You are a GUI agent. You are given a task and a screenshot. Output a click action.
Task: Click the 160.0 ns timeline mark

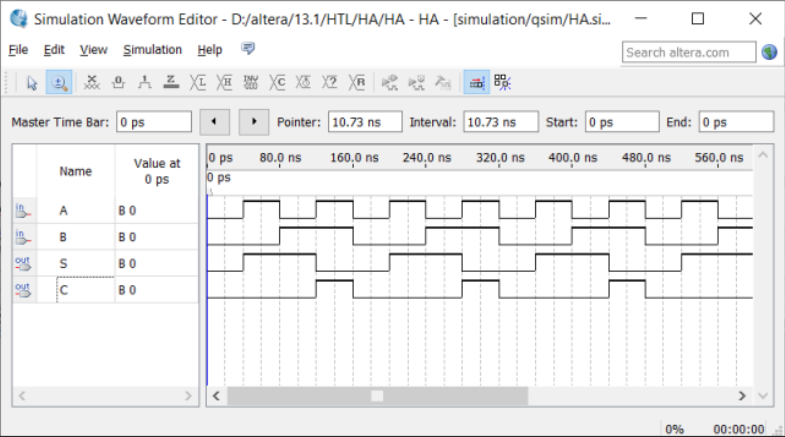pyautogui.click(x=354, y=158)
